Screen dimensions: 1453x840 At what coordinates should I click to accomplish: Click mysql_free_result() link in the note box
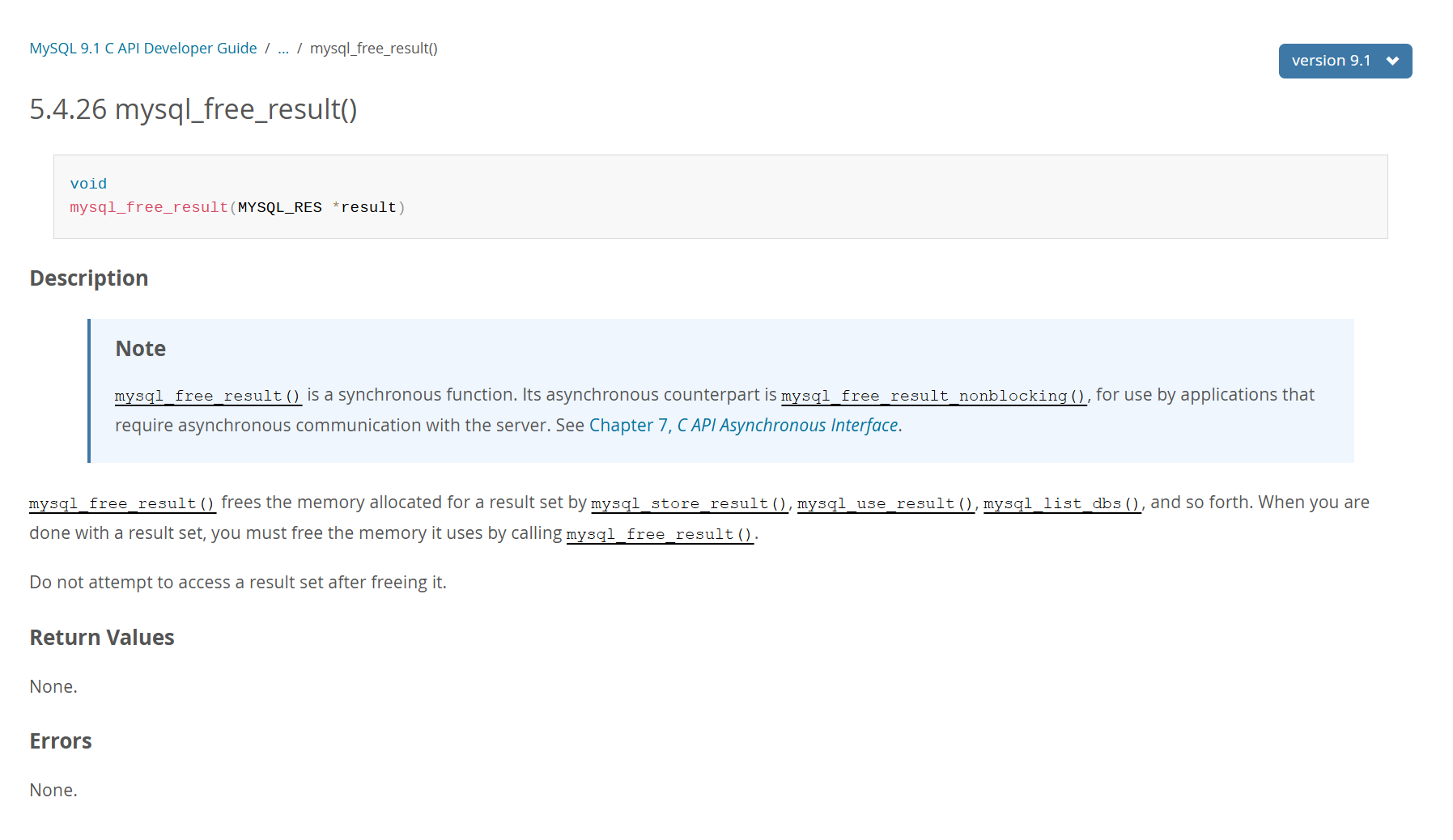pos(208,396)
